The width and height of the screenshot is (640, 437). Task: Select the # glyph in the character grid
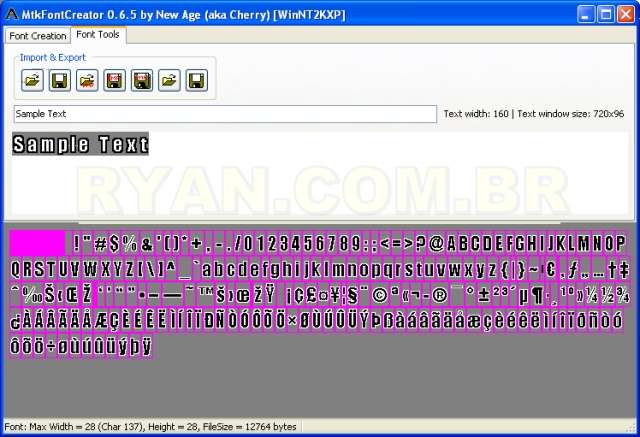[x=100, y=243]
